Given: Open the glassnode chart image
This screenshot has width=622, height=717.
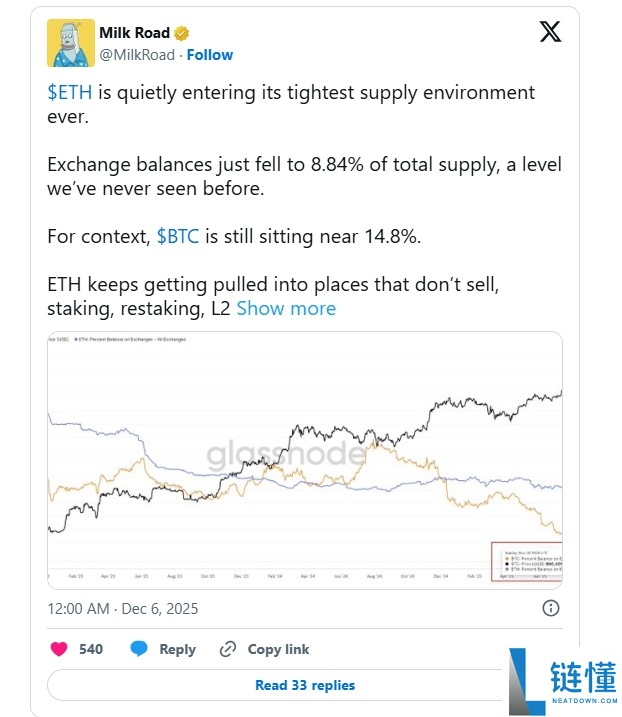Looking at the screenshot, I should pyautogui.click(x=304, y=460).
